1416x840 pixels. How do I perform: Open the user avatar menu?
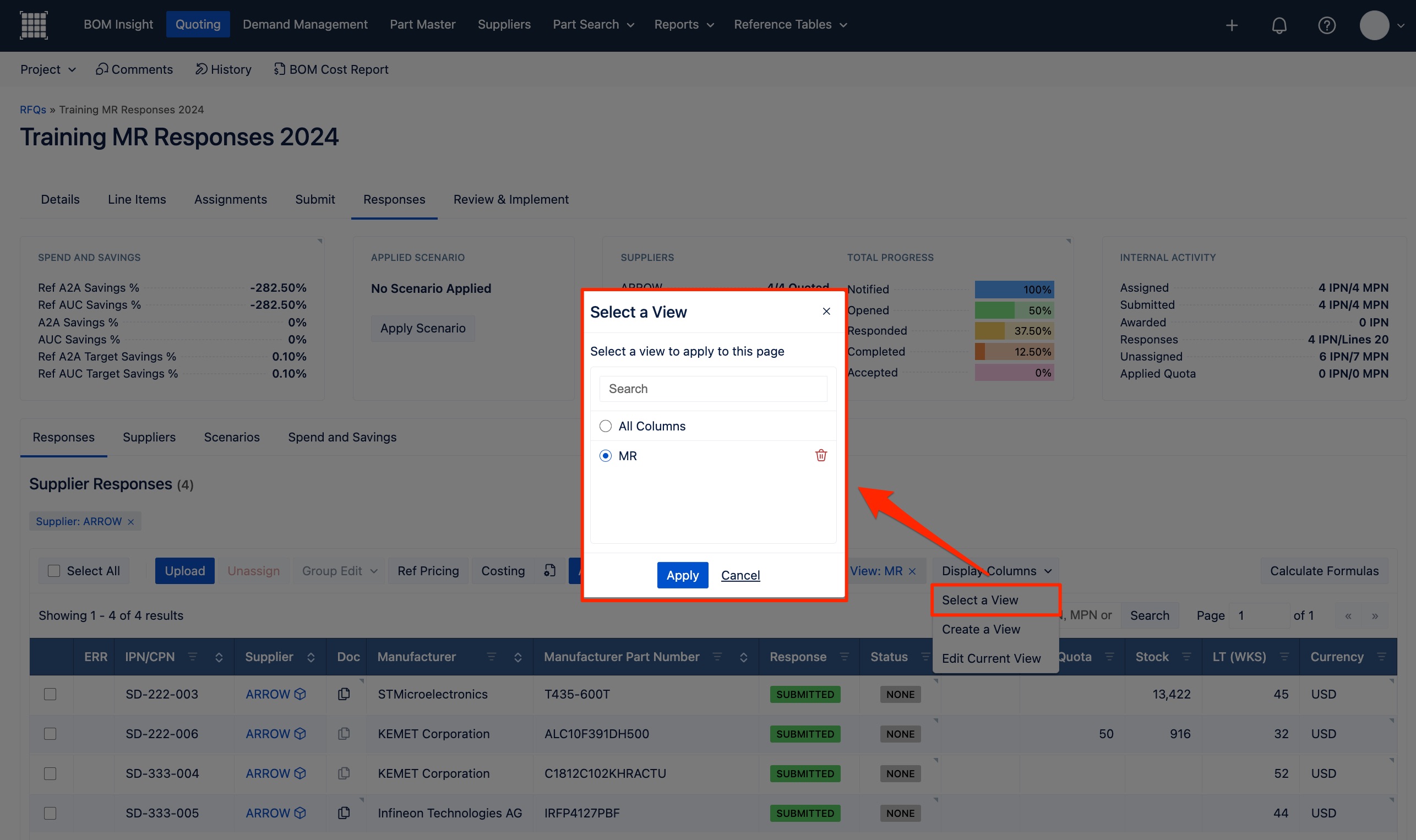pyautogui.click(x=1374, y=25)
